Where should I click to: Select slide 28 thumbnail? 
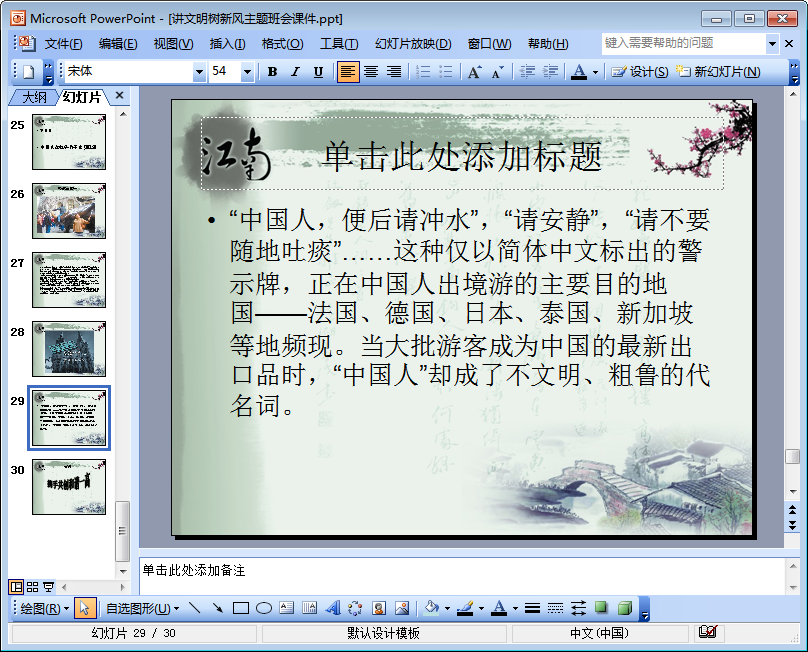69,349
